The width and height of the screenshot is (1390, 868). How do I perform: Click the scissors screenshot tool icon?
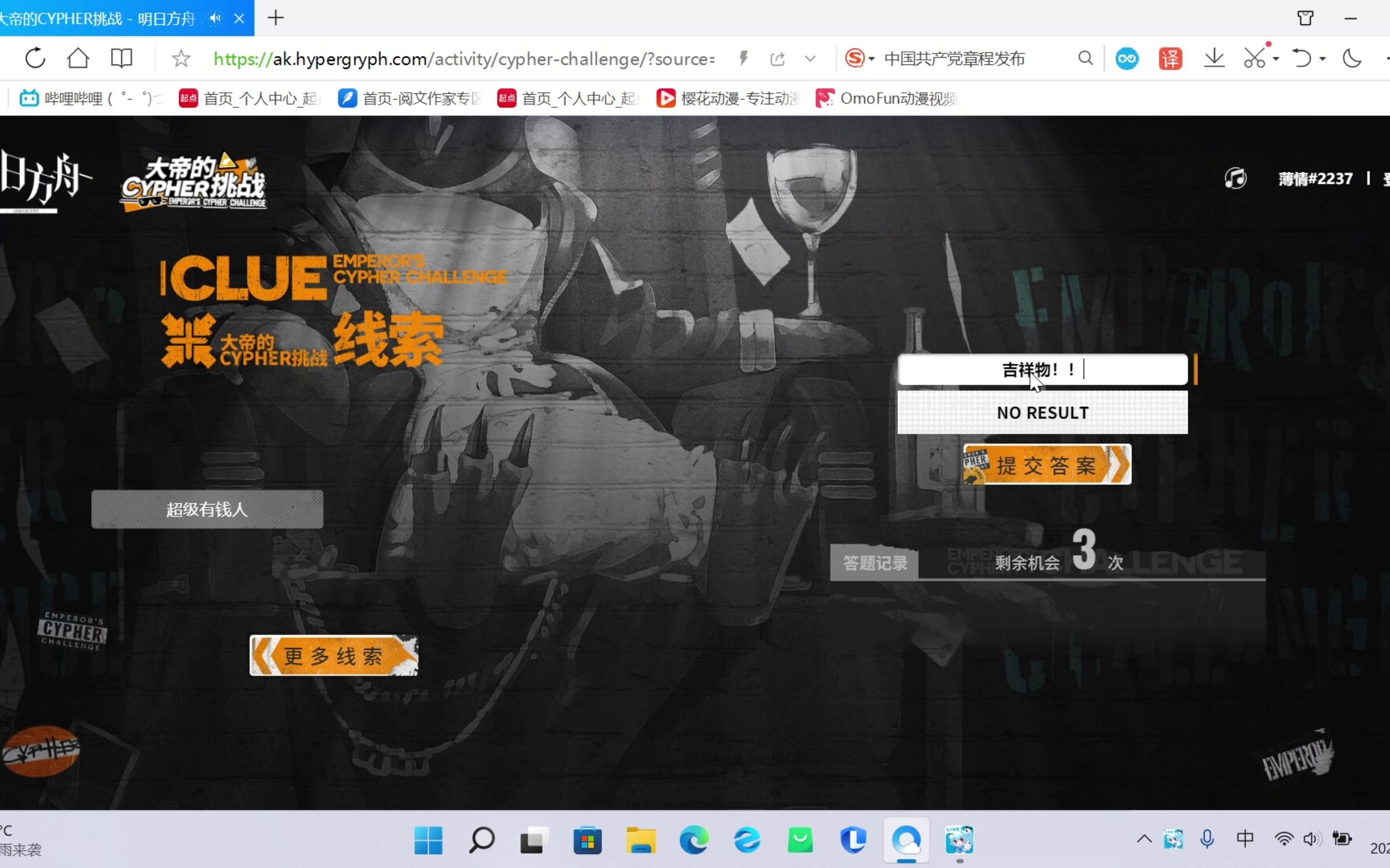(1254, 58)
